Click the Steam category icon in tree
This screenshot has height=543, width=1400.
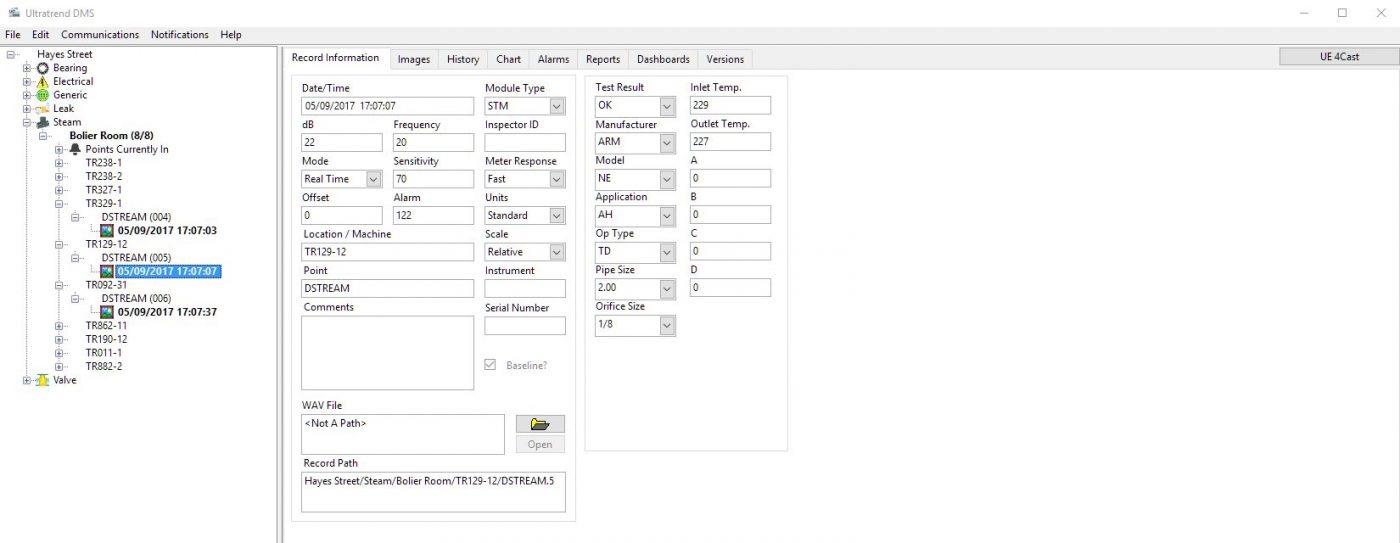[43, 123]
